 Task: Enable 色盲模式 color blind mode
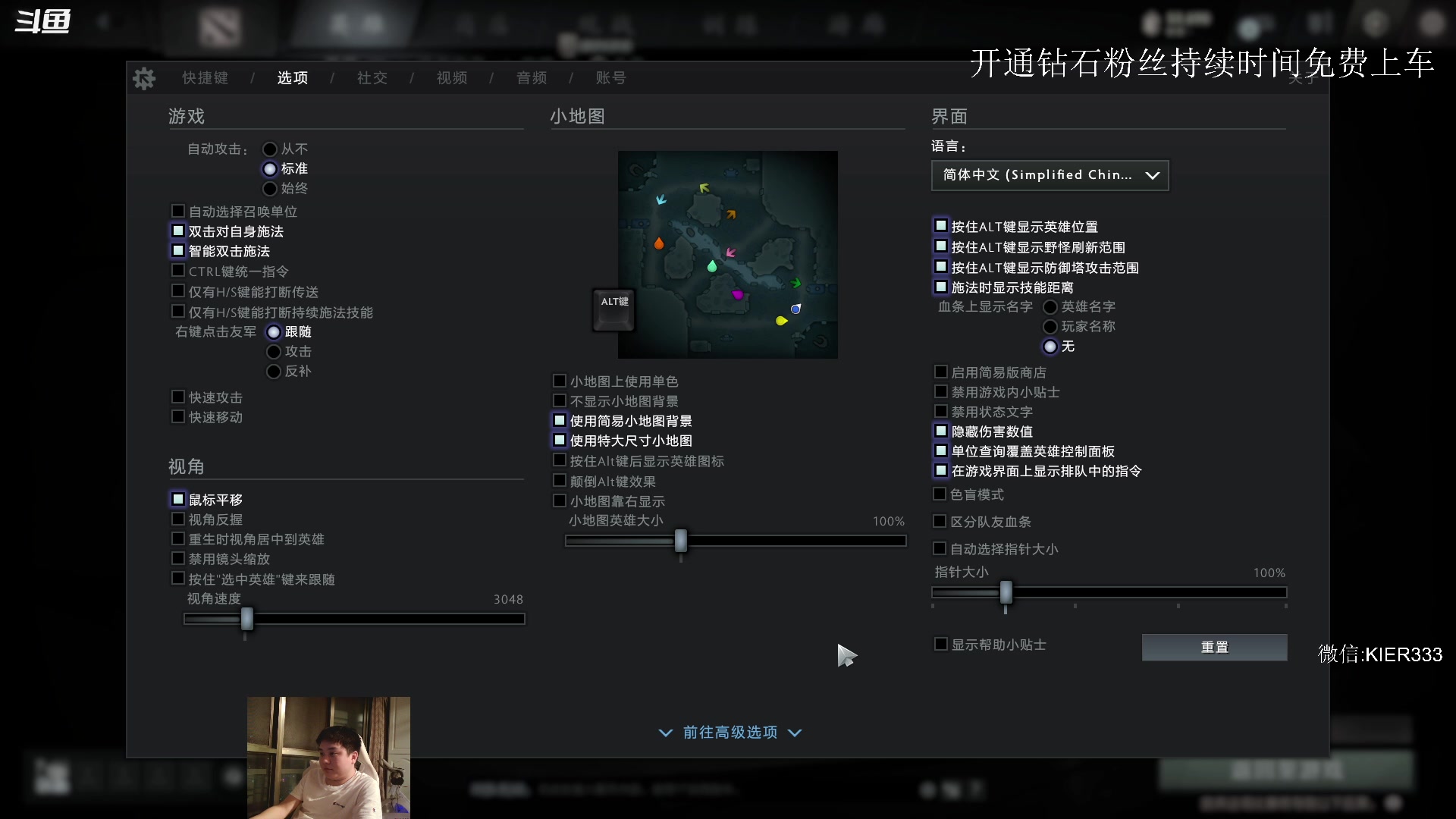tap(941, 494)
